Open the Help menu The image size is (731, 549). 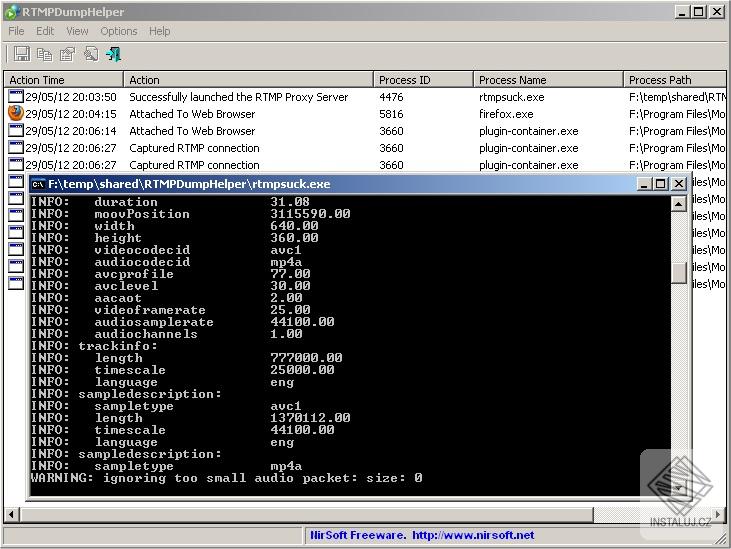tap(159, 31)
